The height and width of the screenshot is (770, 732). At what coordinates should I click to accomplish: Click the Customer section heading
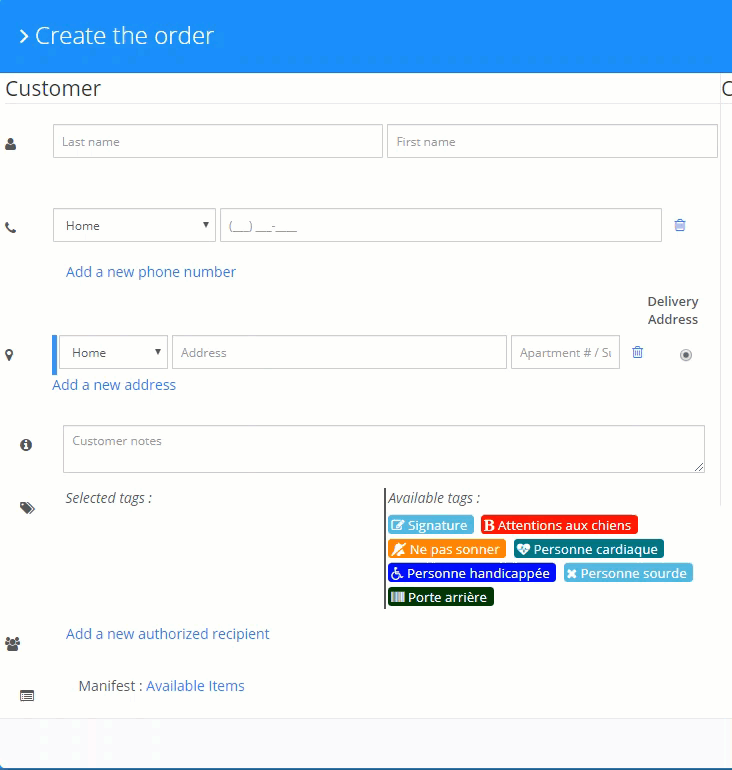(x=53, y=89)
